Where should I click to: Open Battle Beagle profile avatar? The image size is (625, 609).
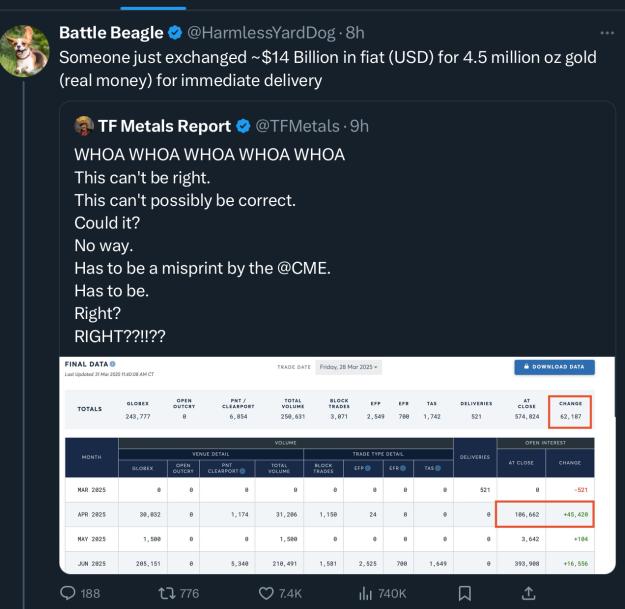[25, 51]
